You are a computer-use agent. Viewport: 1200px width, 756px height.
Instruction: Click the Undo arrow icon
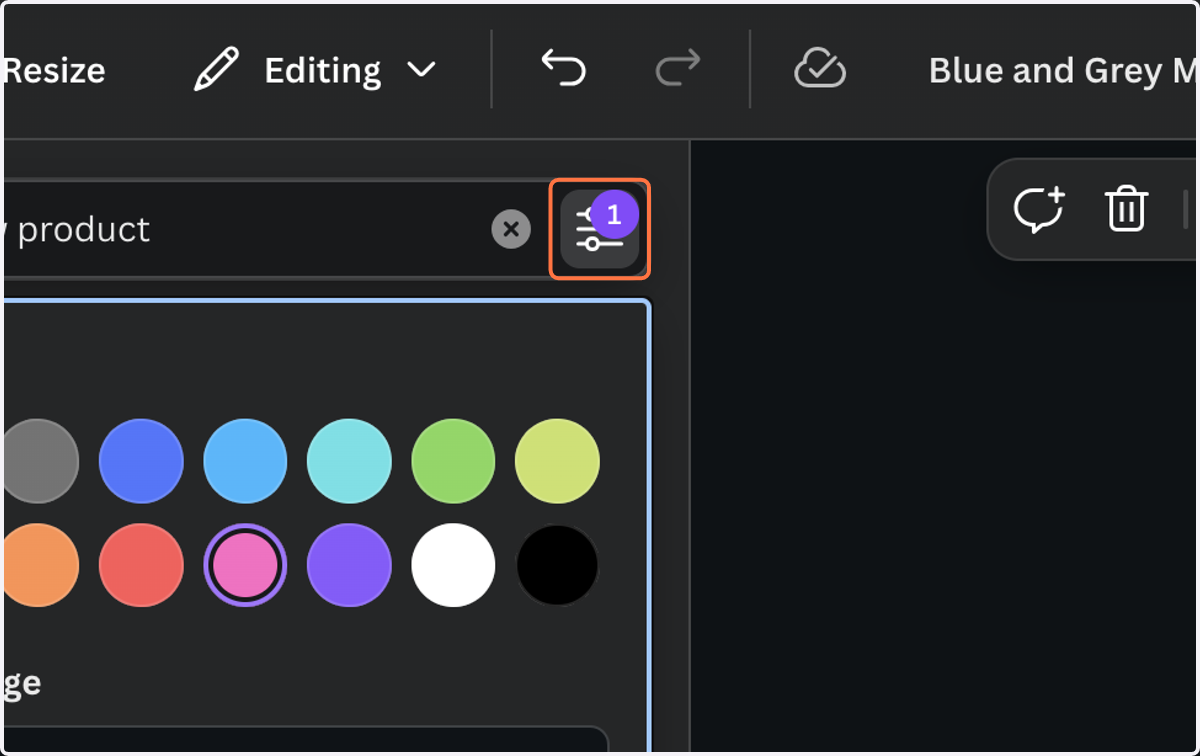click(563, 70)
